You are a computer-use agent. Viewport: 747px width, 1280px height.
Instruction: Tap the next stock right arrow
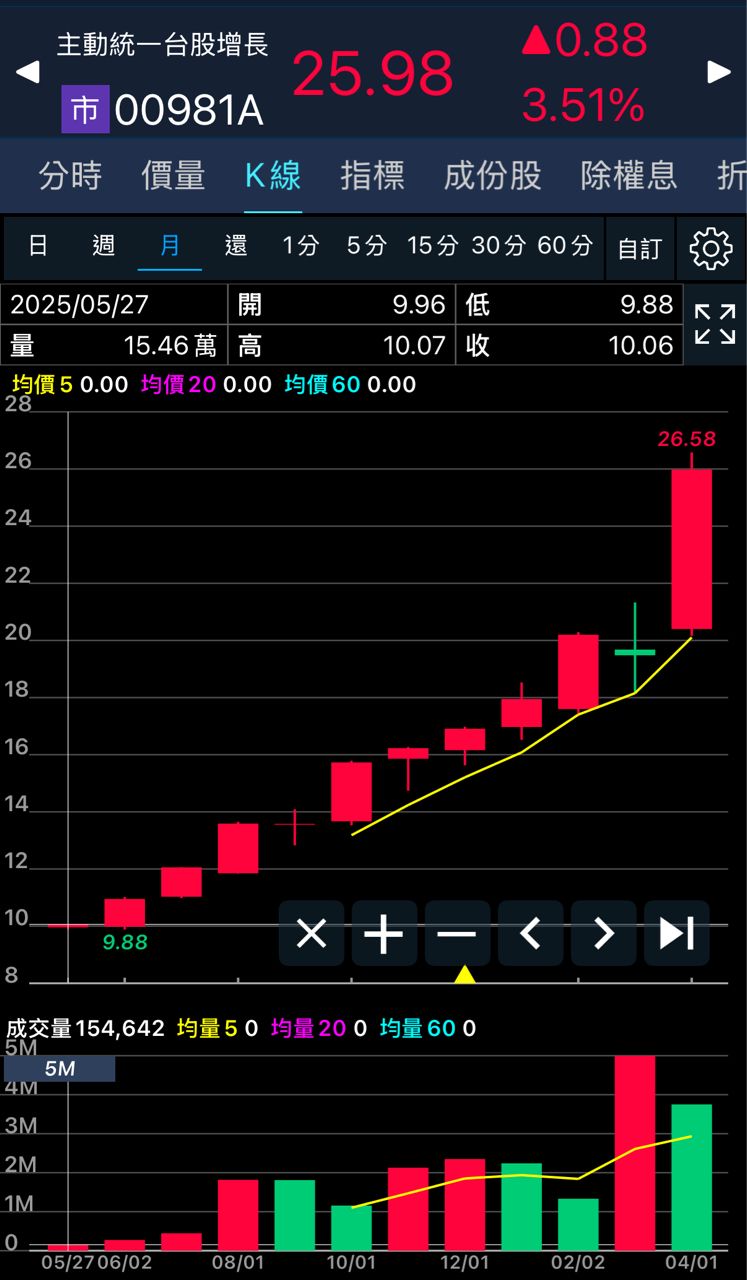[x=719, y=72]
